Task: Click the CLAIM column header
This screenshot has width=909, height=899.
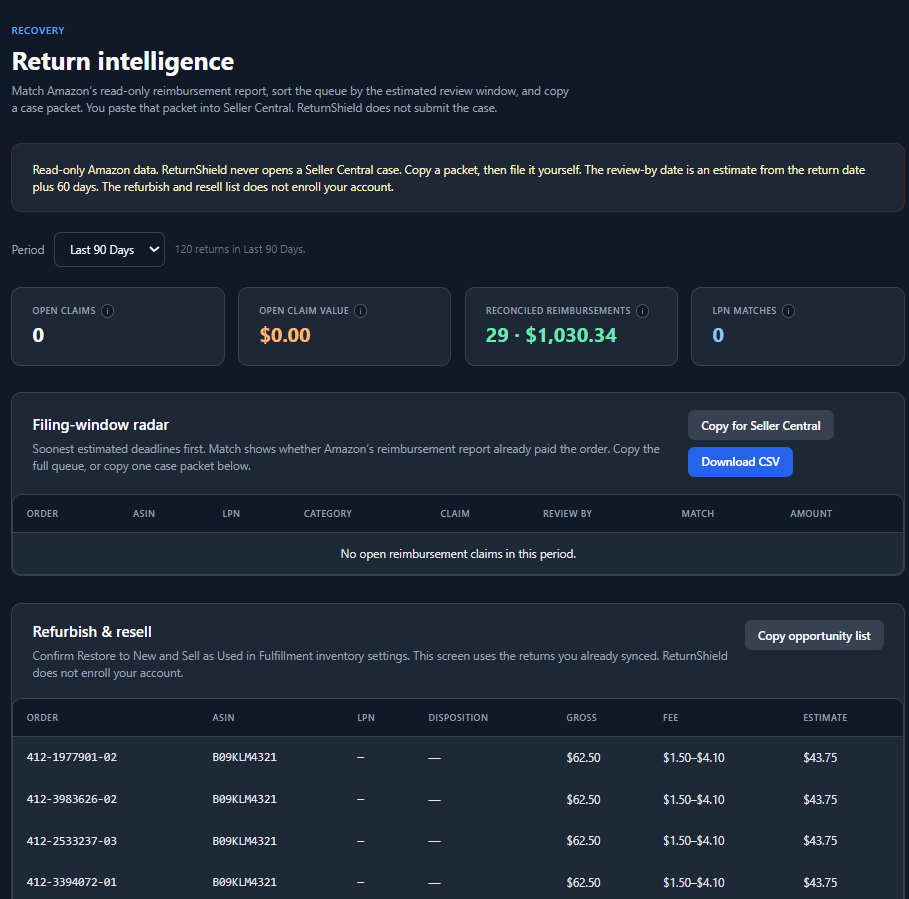Action: tap(454, 514)
